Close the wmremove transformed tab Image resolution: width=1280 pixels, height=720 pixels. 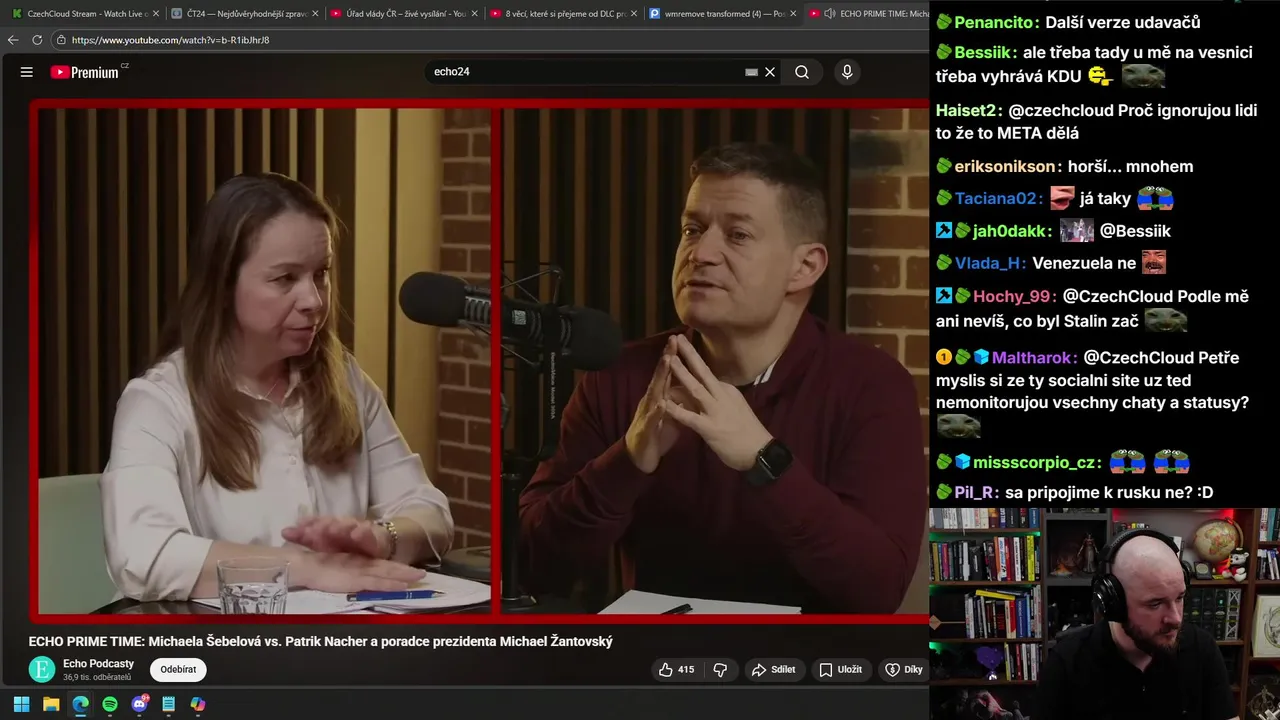793,14
